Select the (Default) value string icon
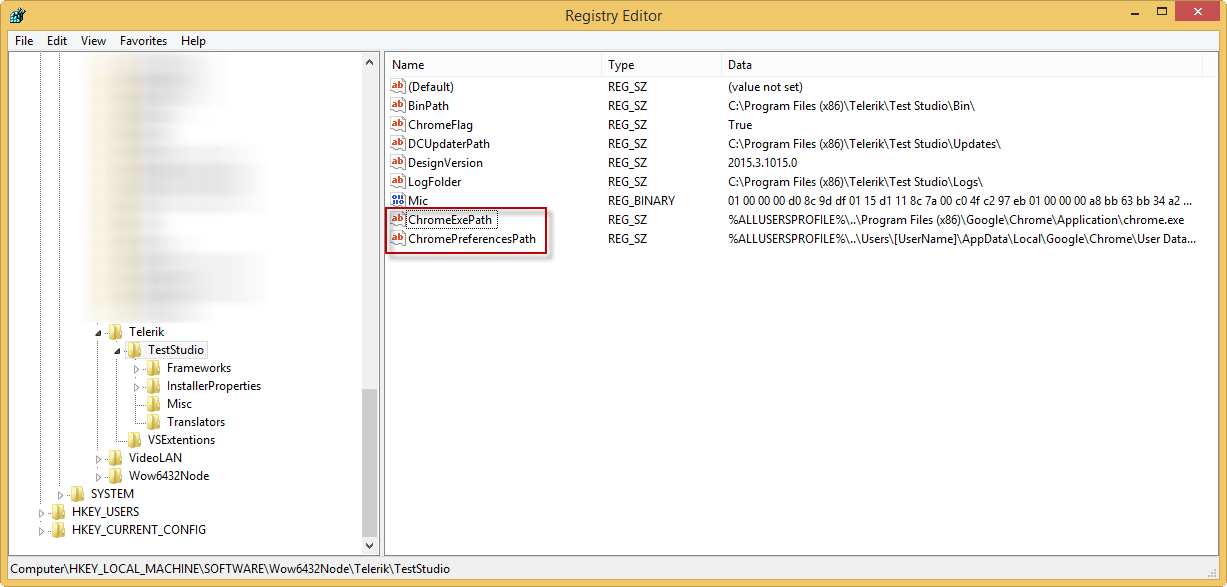The width and height of the screenshot is (1227, 587). (398, 87)
